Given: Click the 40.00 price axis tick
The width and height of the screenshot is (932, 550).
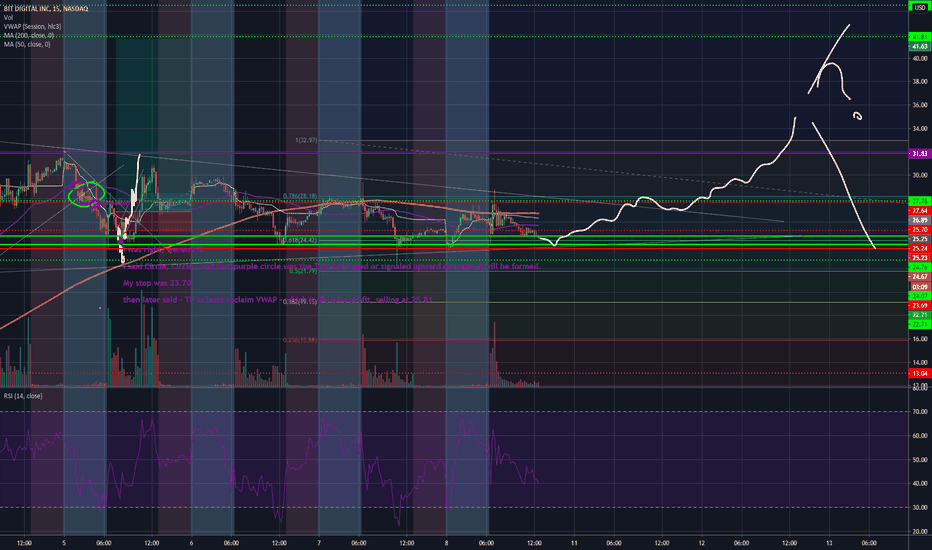Looking at the screenshot, I should tap(920, 58).
